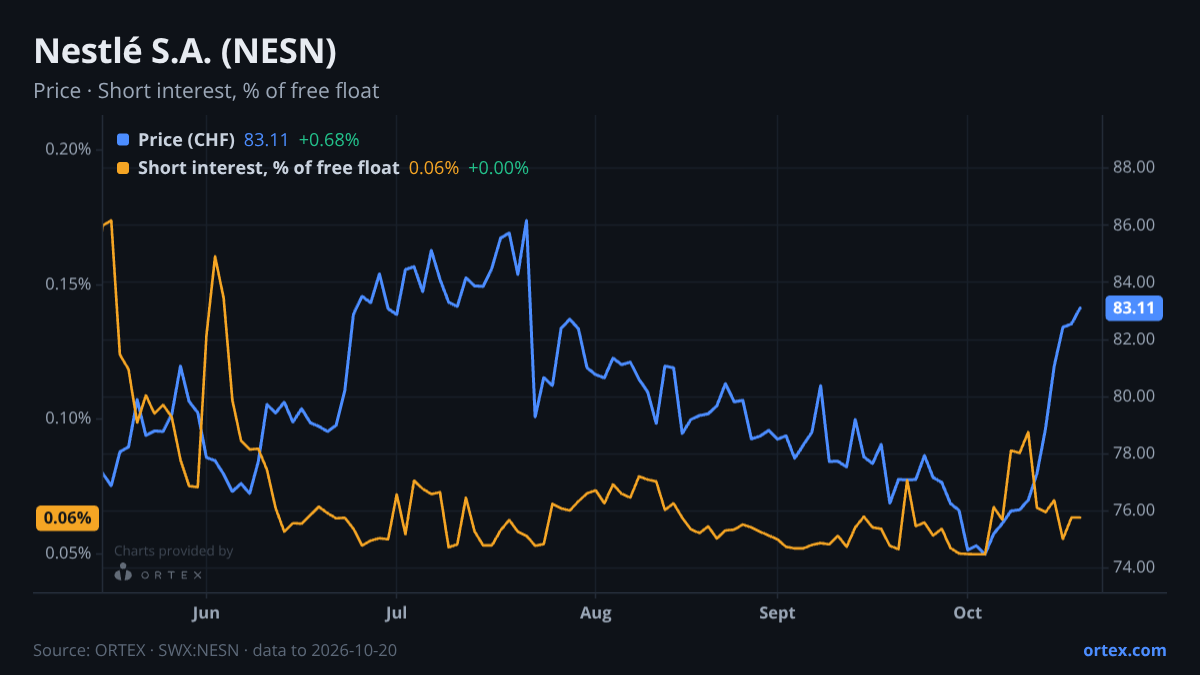Click the 0.15% left axis label
1200x675 pixels.
pyautogui.click(x=68, y=284)
